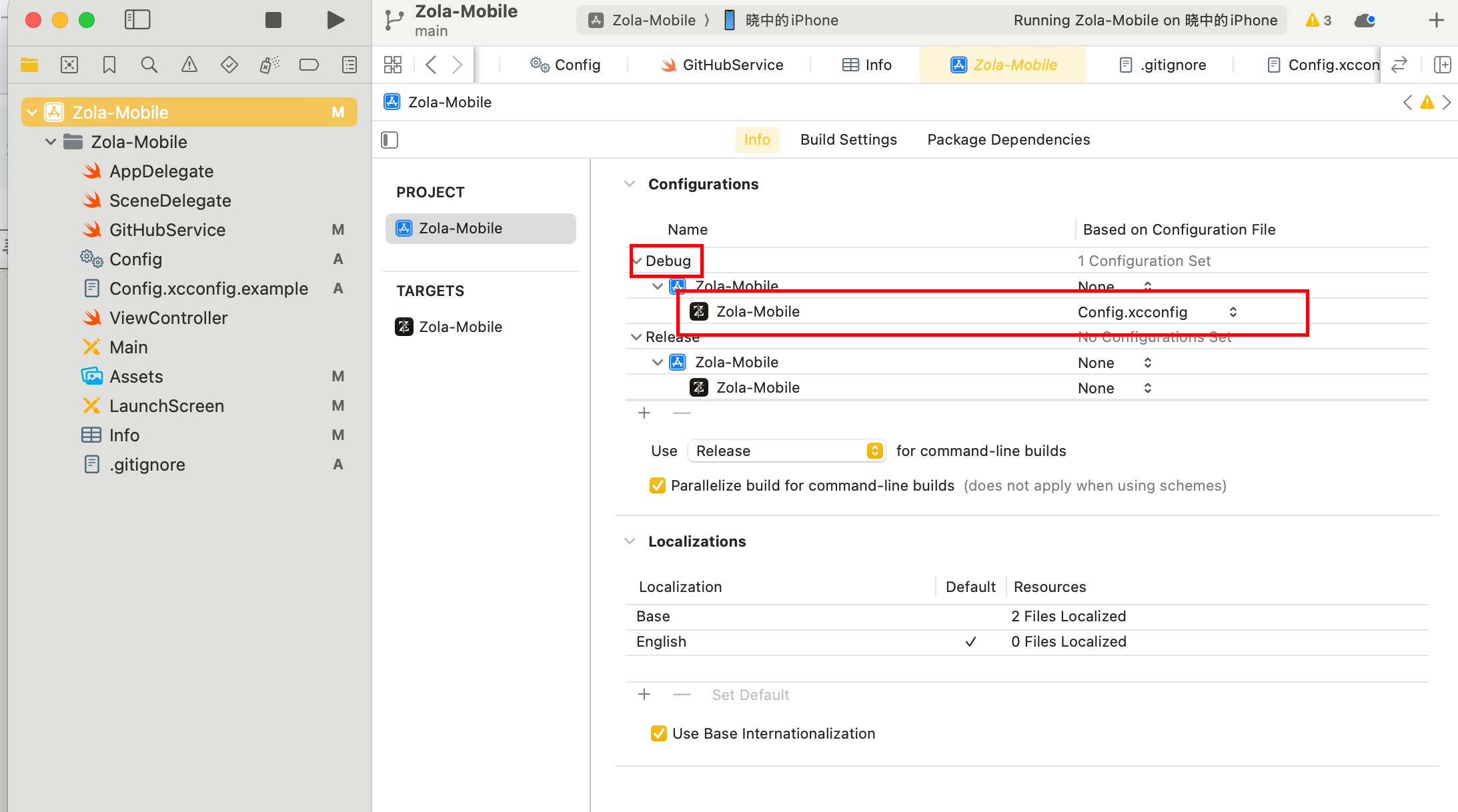1458x812 pixels.
Task: Add a localization with plus
Action: [x=644, y=695]
